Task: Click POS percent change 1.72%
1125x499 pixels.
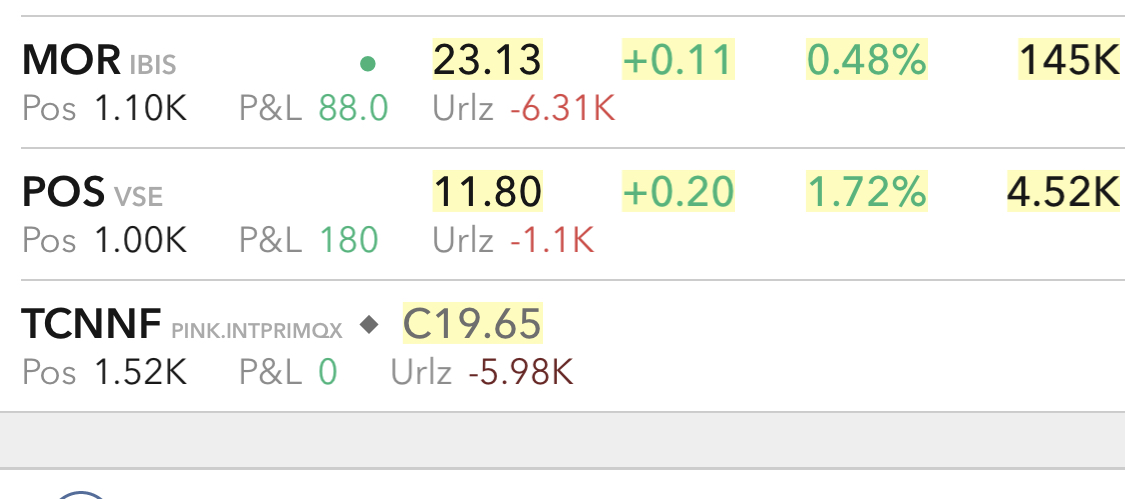Action: click(866, 191)
